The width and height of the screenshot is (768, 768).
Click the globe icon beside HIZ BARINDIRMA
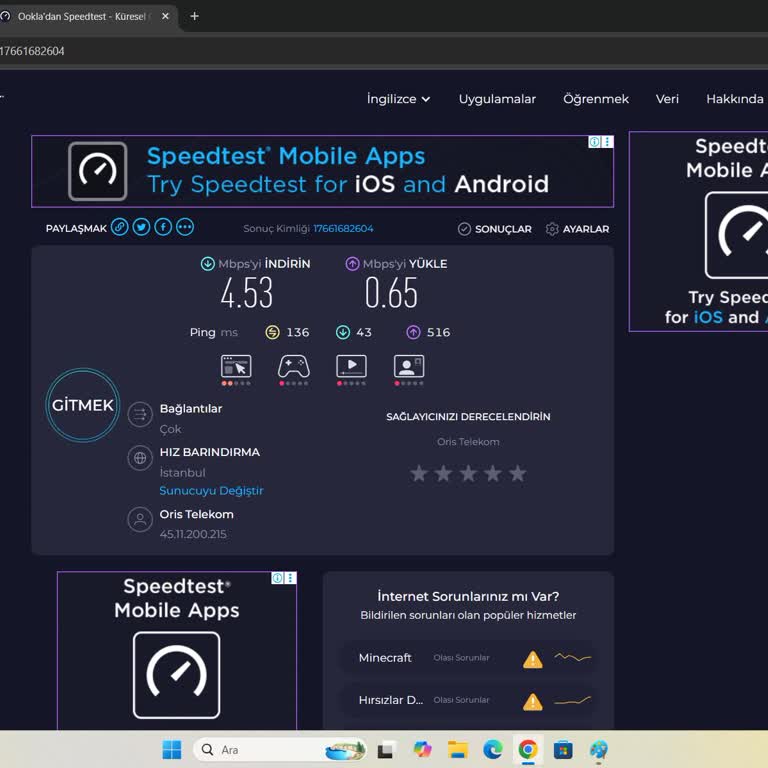[140, 458]
